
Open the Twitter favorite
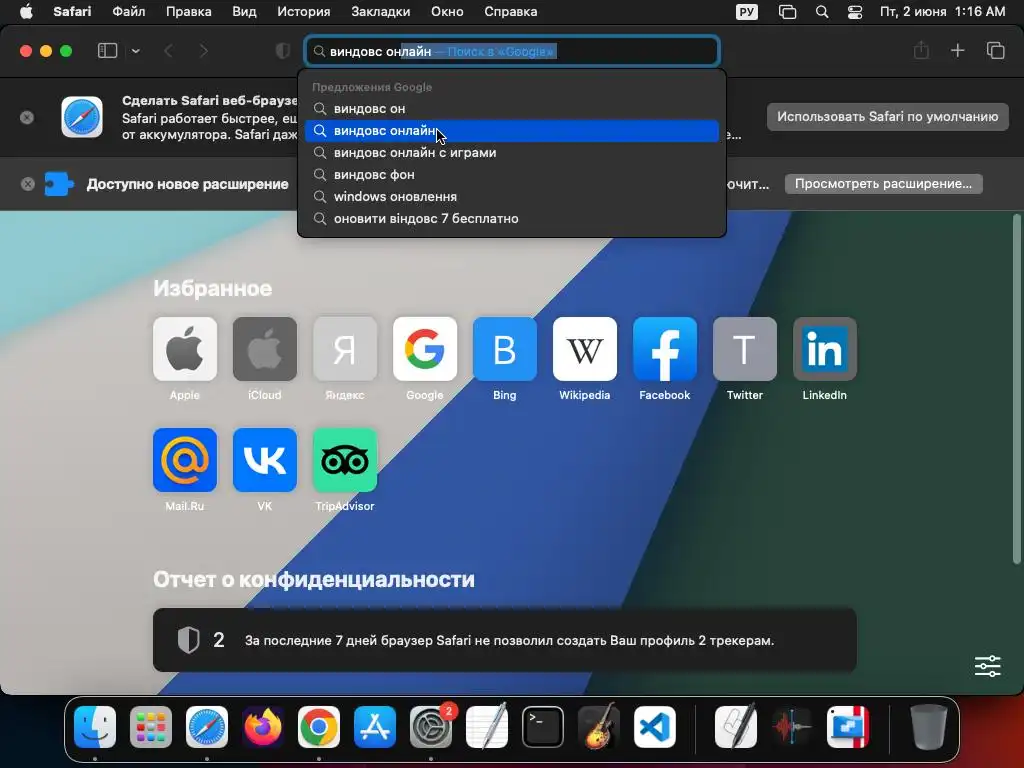click(x=744, y=349)
